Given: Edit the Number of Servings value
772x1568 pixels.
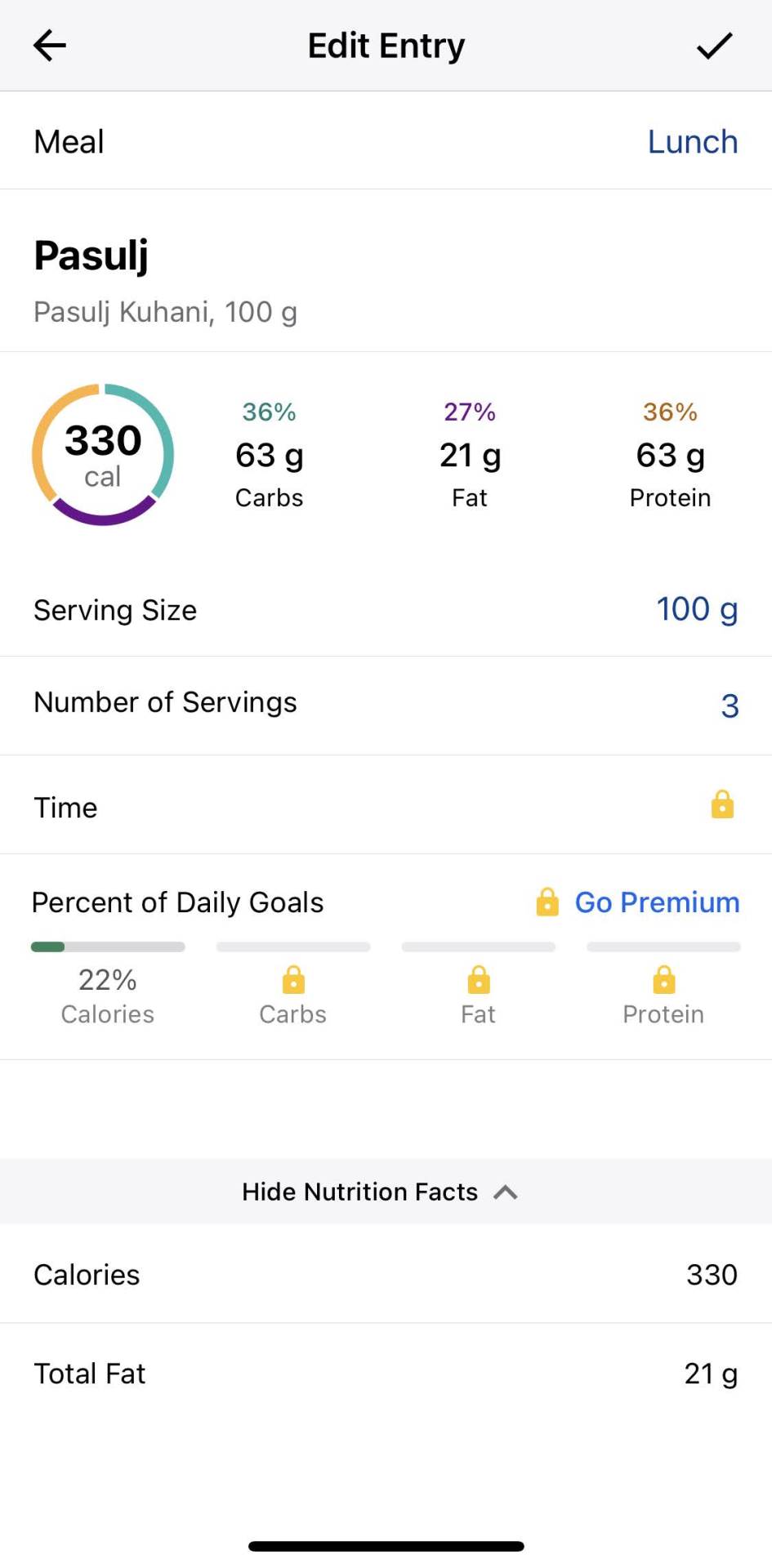Looking at the screenshot, I should pos(730,706).
